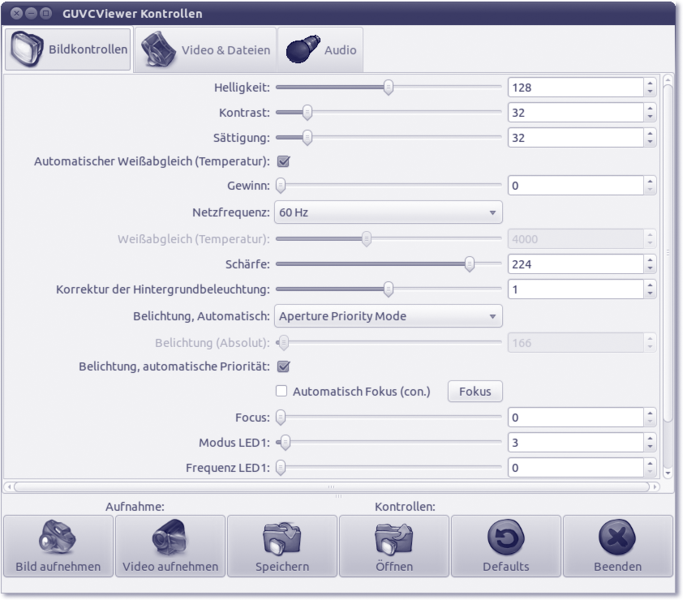Decrease Sättigung value with stepper down arrow

[650, 143]
